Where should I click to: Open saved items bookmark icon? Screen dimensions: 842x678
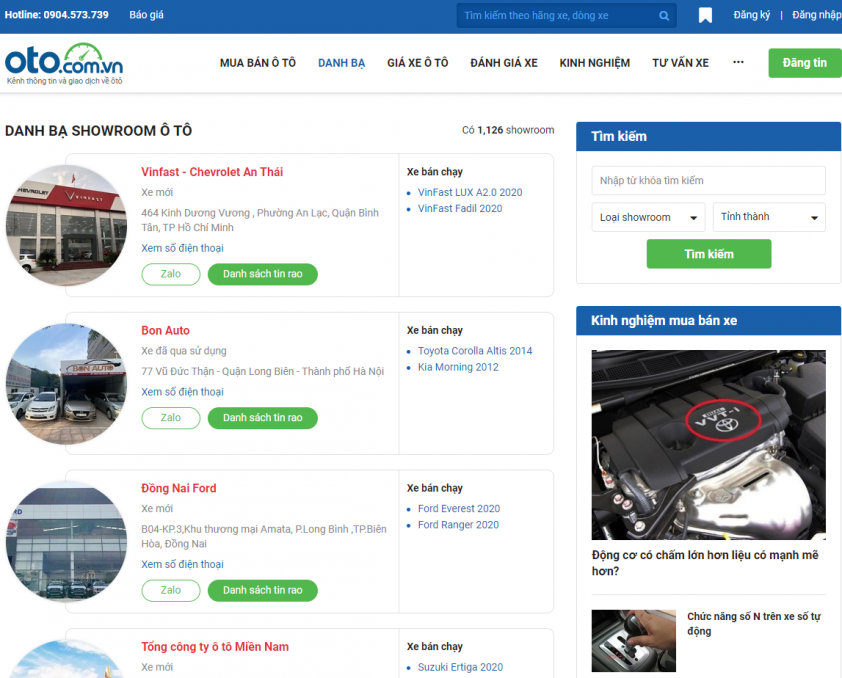click(x=705, y=16)
